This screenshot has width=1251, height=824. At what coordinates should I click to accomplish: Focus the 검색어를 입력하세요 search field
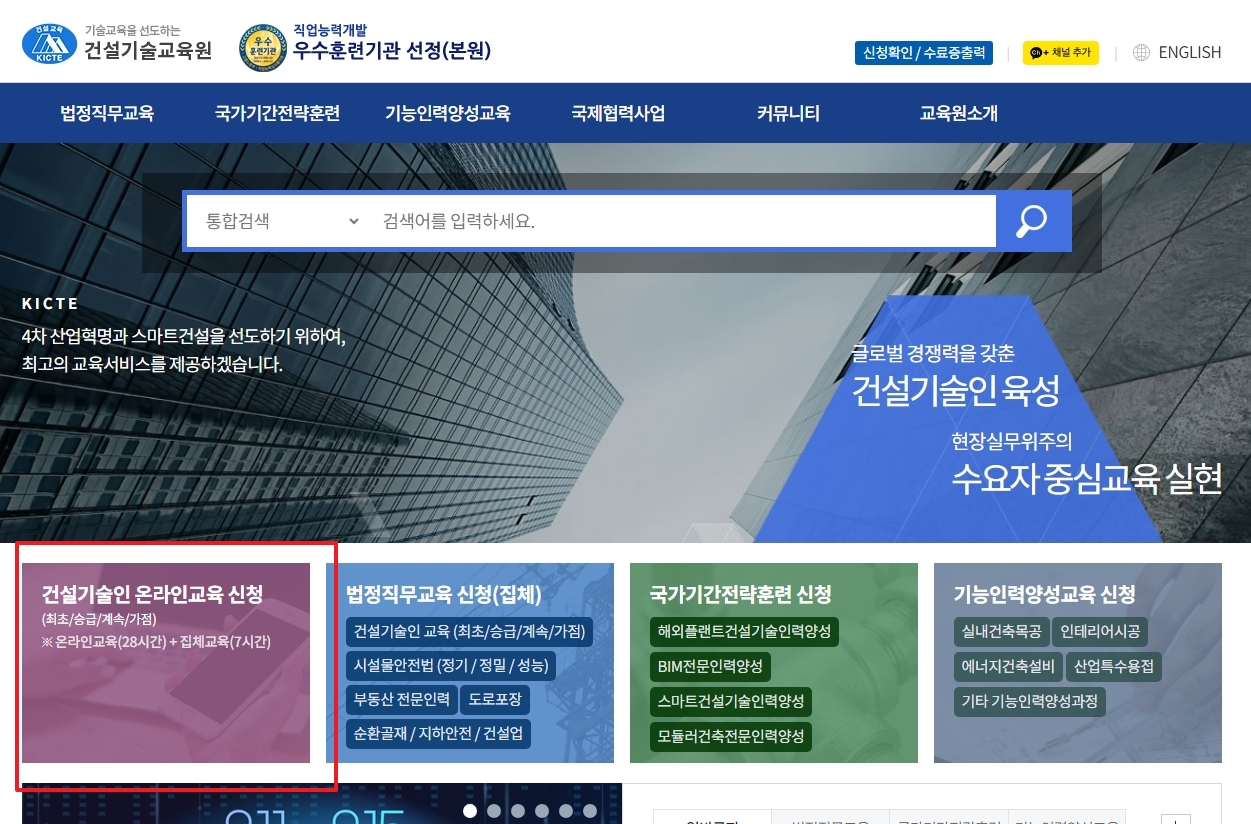pos(682,221)
